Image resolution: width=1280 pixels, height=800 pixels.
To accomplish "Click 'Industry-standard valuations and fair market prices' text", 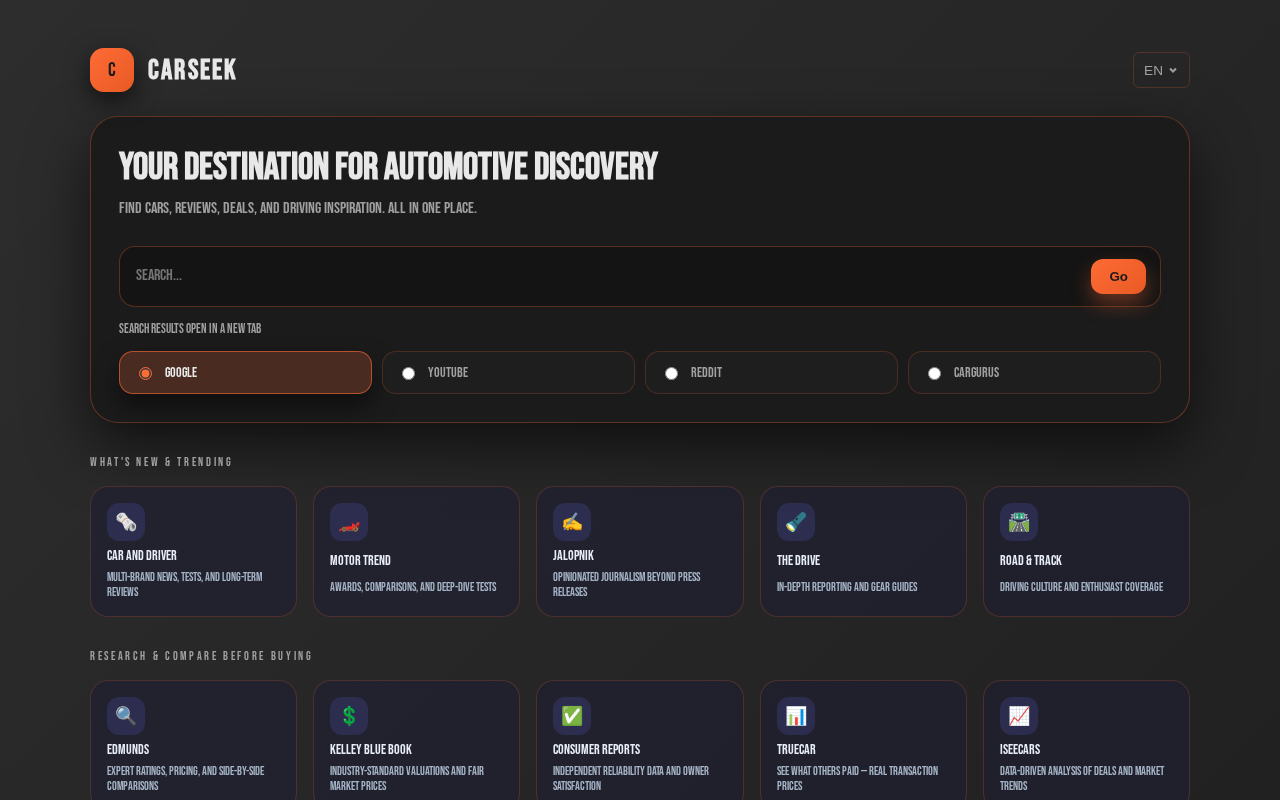I will point(407,779).
